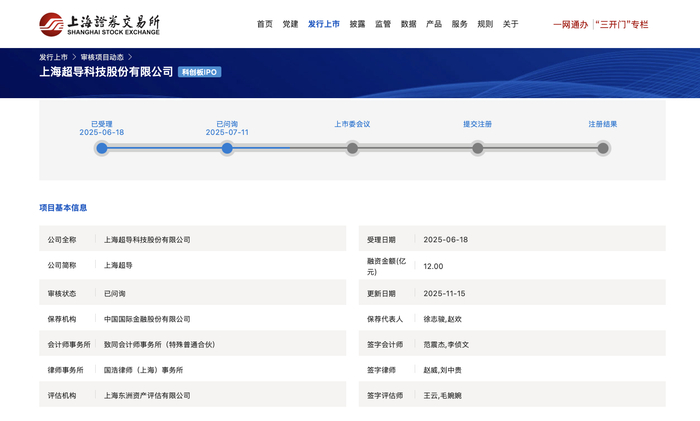The image size is (700, 421).
Task: Click the 保荐代表人 names value
Action: click(x=442, y=319)
